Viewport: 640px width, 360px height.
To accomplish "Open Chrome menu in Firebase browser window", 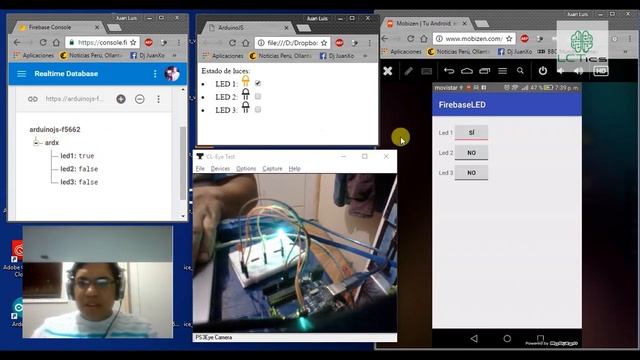I will pos(179,42).
